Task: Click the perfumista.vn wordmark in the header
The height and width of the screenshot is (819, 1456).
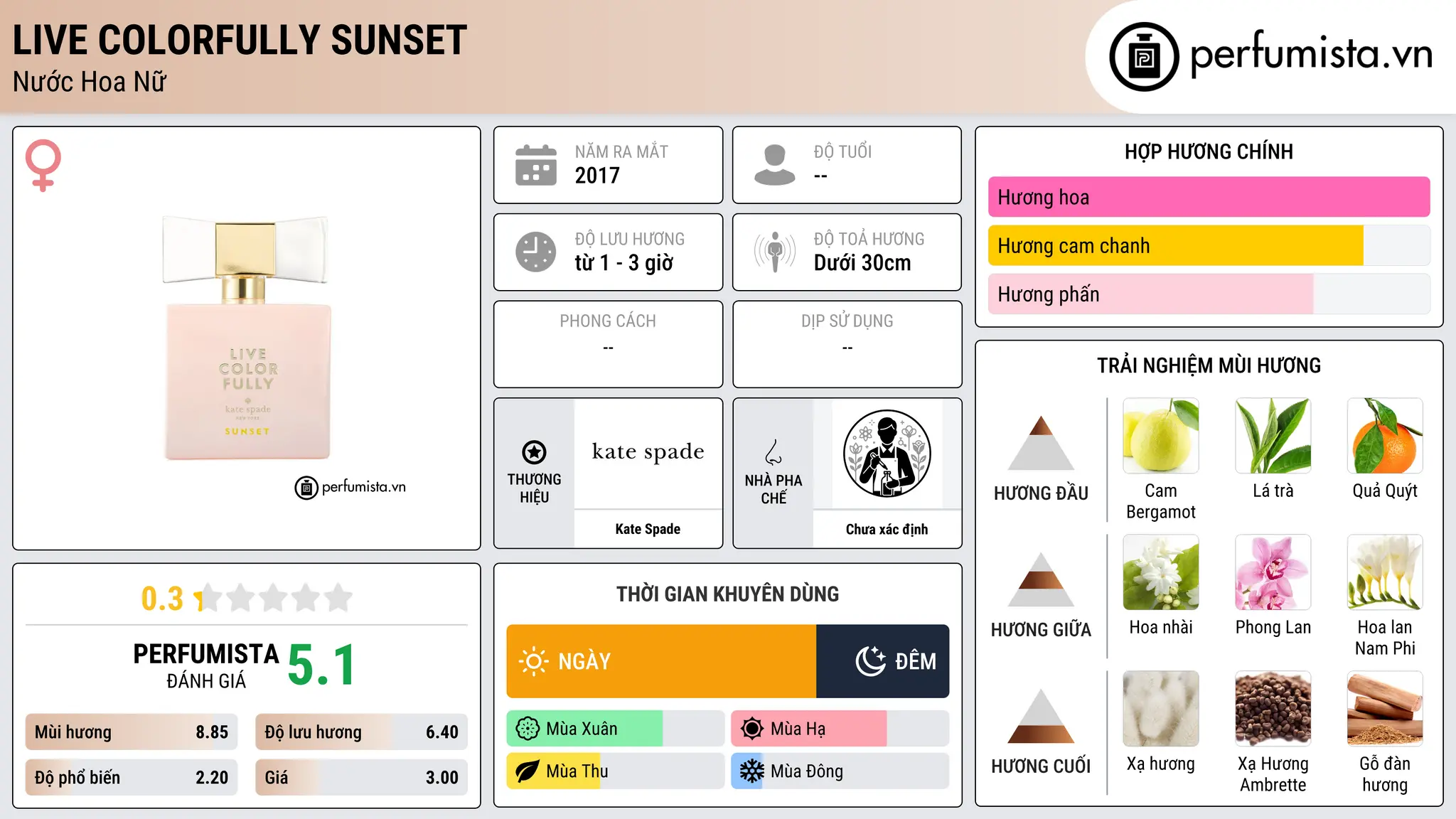Action: point(1311,54)
